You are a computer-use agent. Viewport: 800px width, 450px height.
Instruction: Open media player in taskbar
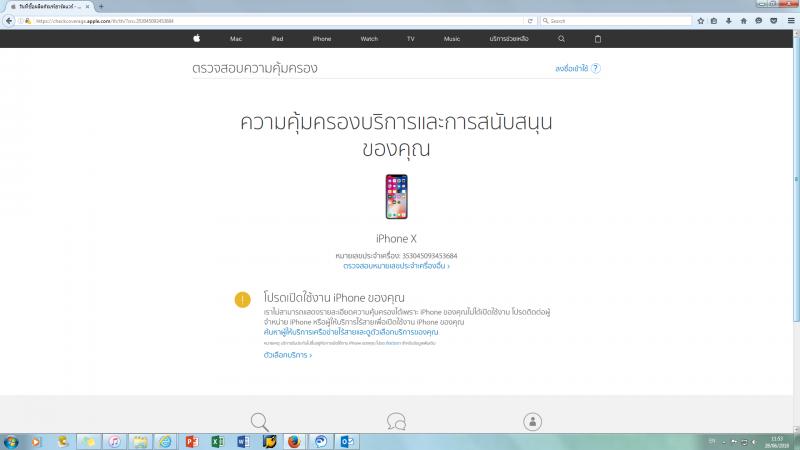click(36, 442)
